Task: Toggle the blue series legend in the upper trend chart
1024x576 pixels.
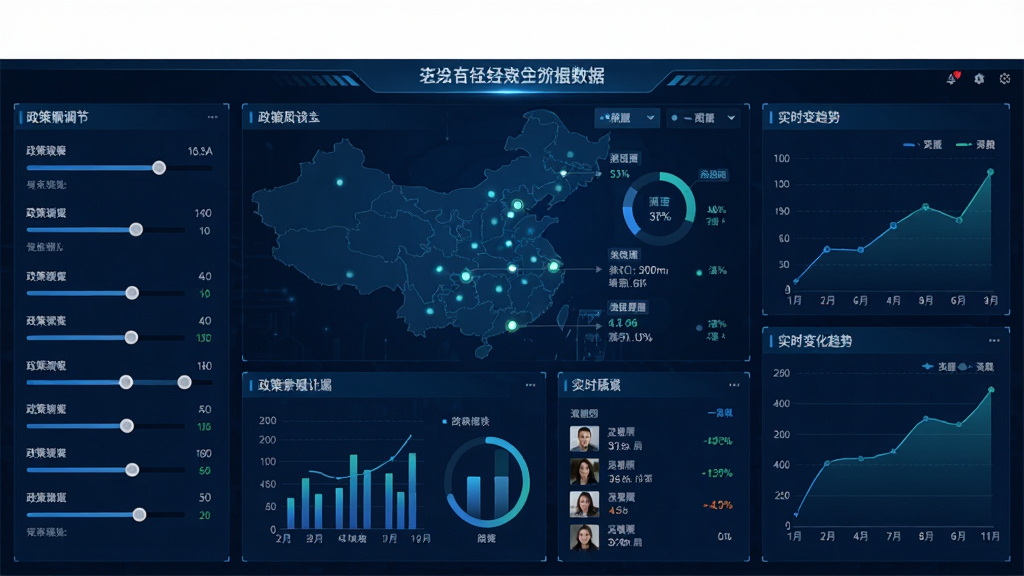Action: click(922, 145)
